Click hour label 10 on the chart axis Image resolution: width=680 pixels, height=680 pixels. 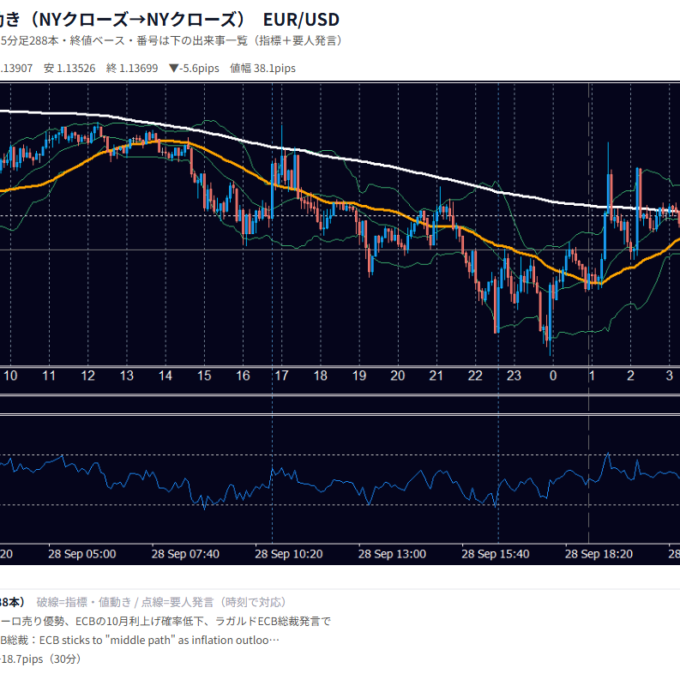pos(10,376)
